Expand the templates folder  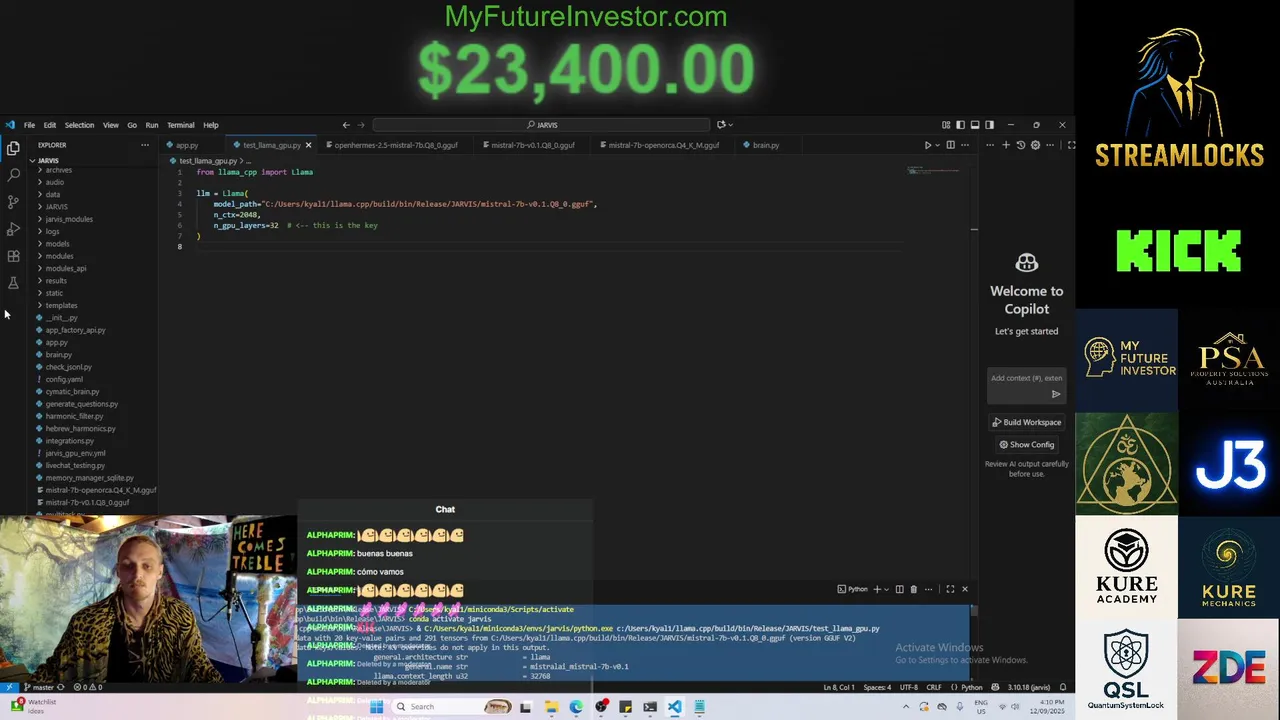61,305
